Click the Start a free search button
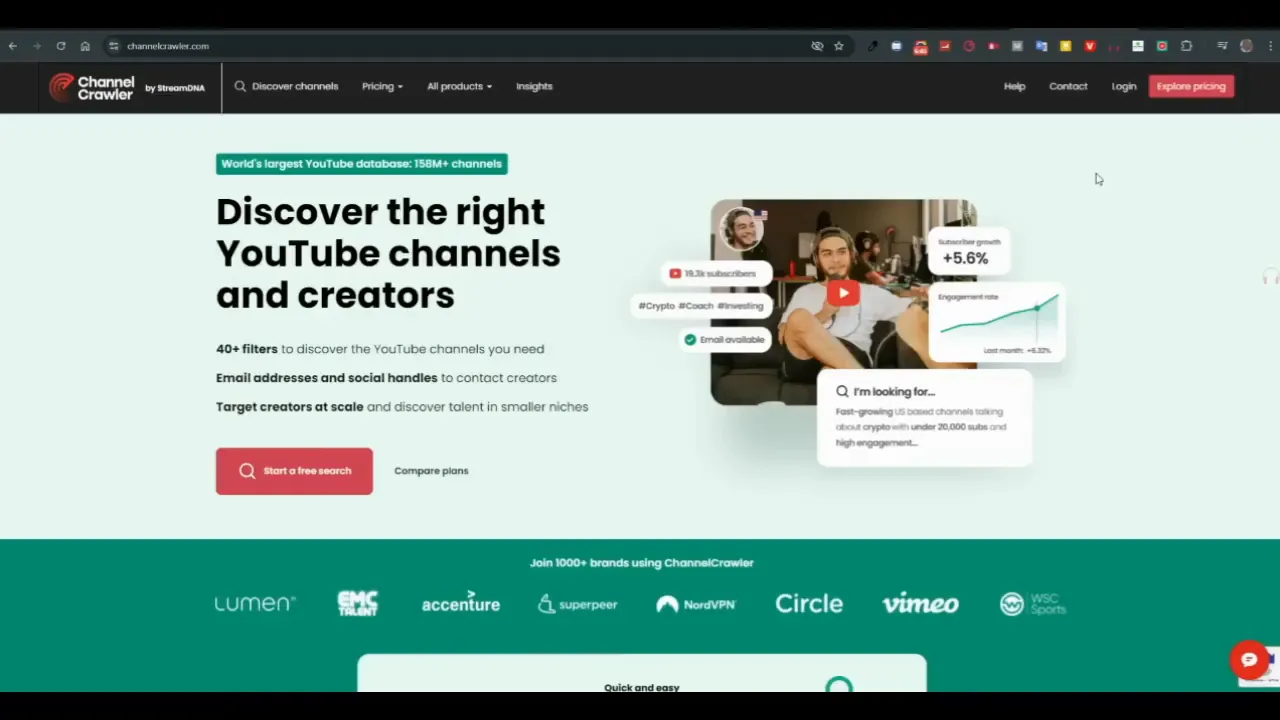The image size is (1280, 720). point(294,471)
